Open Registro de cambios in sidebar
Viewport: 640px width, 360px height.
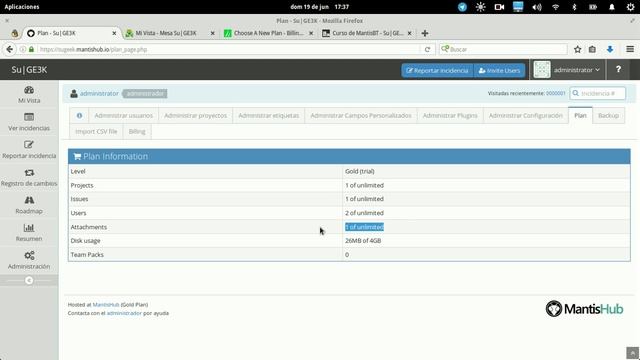click(29, 178)
